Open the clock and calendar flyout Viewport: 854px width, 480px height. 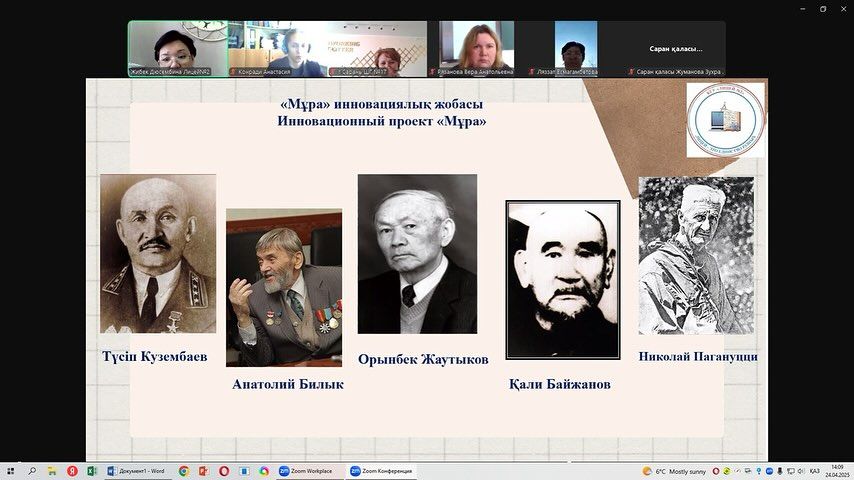coord(835,471)
